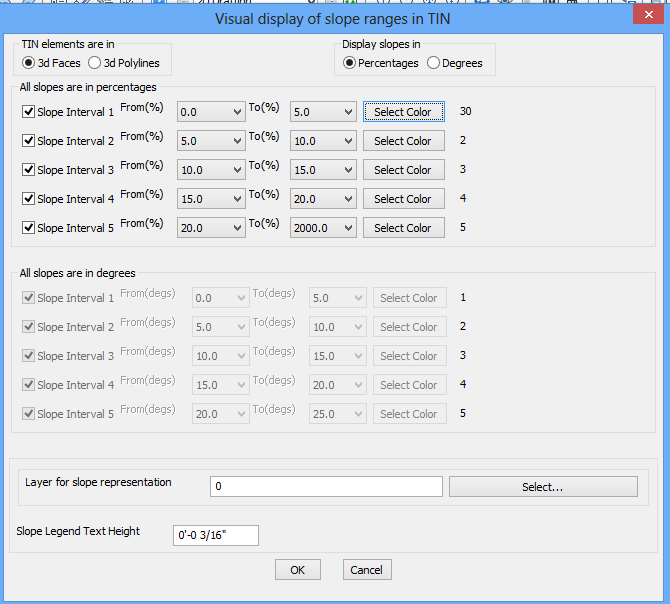Pick color for Slope Interval 4 percentage
This screenshot has height=604, width=670.
403,199
